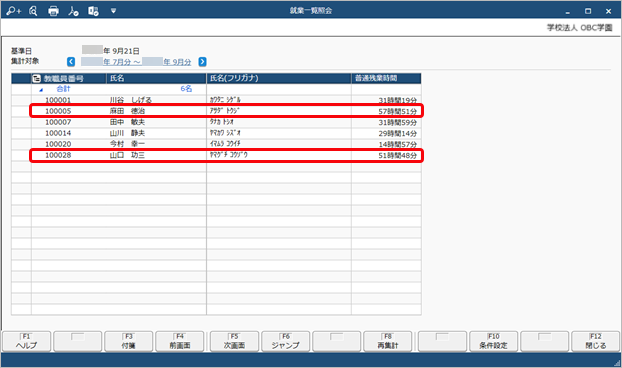Image resolution: width=622 pixels, height=368 pixels.
Task: Click overtime value 51時間48分
Action: click(x=397, y=155)
